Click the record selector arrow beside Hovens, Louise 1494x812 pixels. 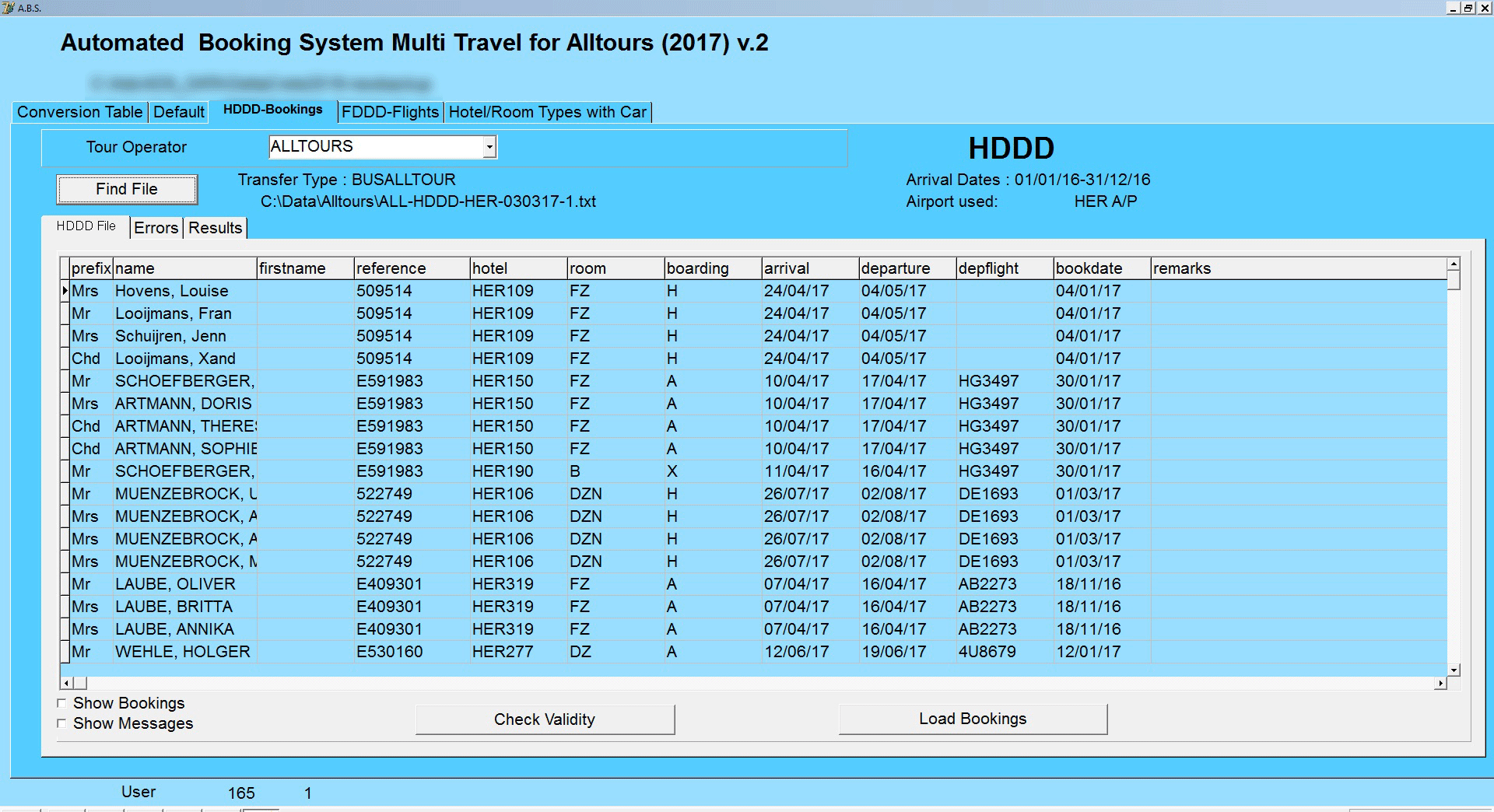point(65,291)
